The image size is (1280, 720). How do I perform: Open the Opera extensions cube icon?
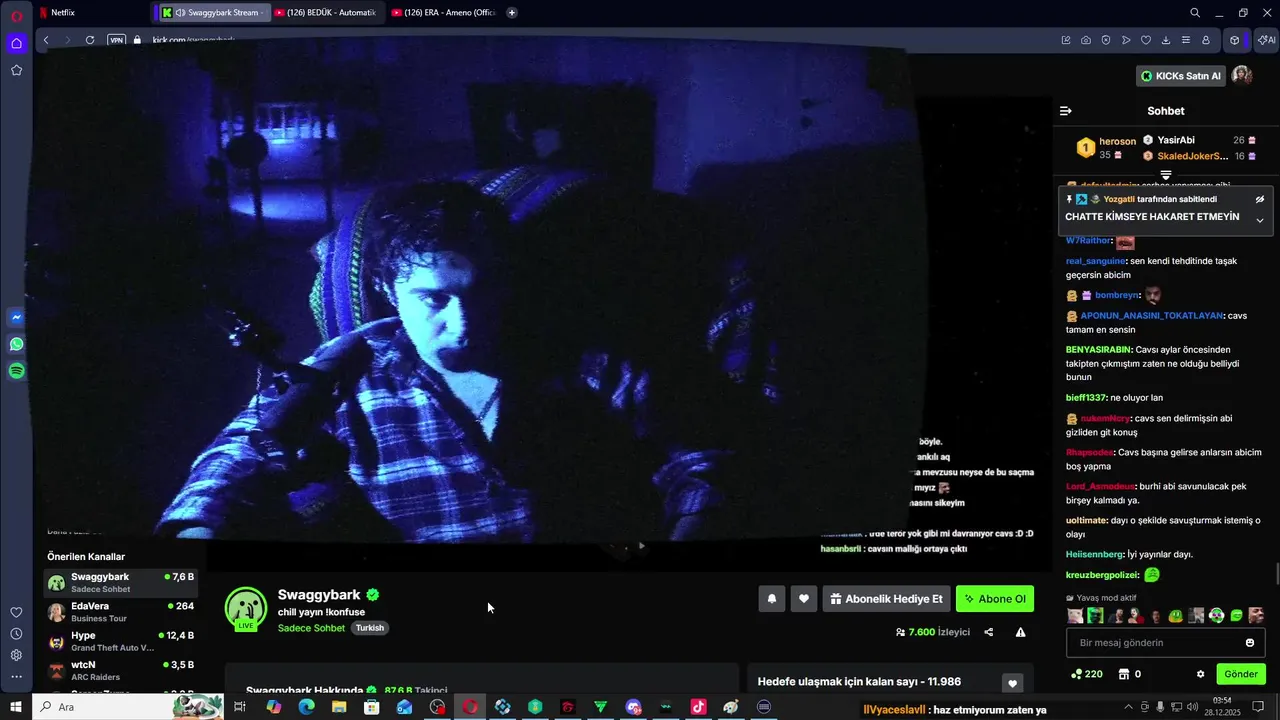[1235, 40]
